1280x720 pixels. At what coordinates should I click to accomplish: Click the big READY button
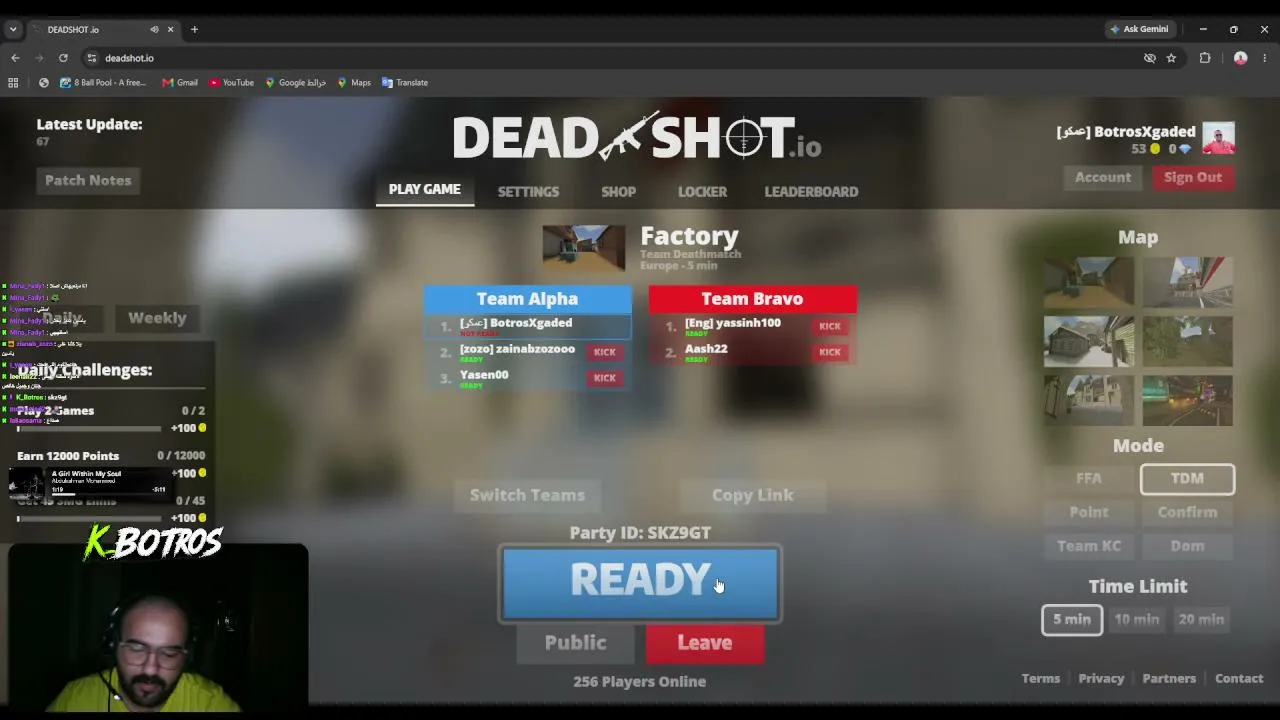click(x=640, y=583)
